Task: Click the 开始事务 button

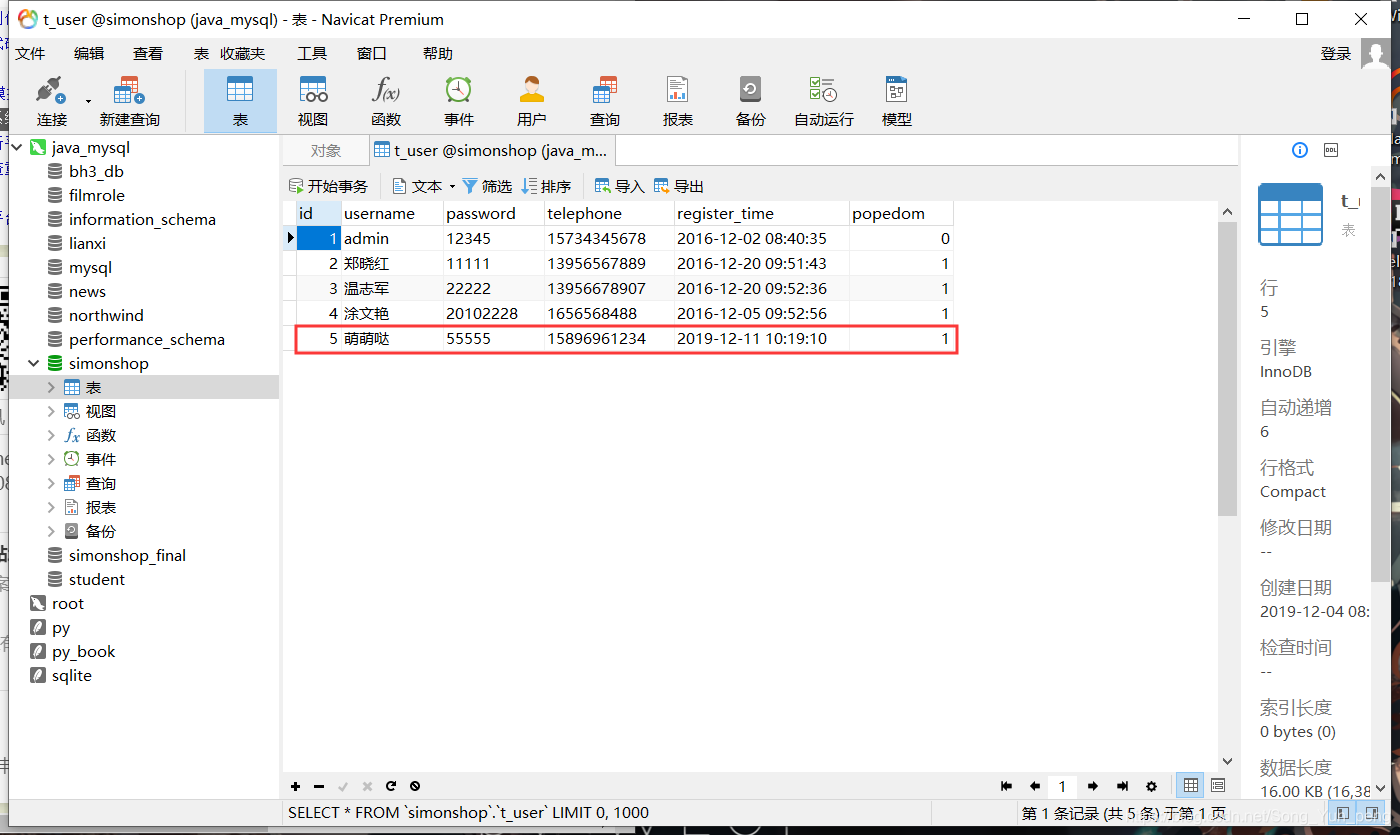Action: click(x=328, y=186)
